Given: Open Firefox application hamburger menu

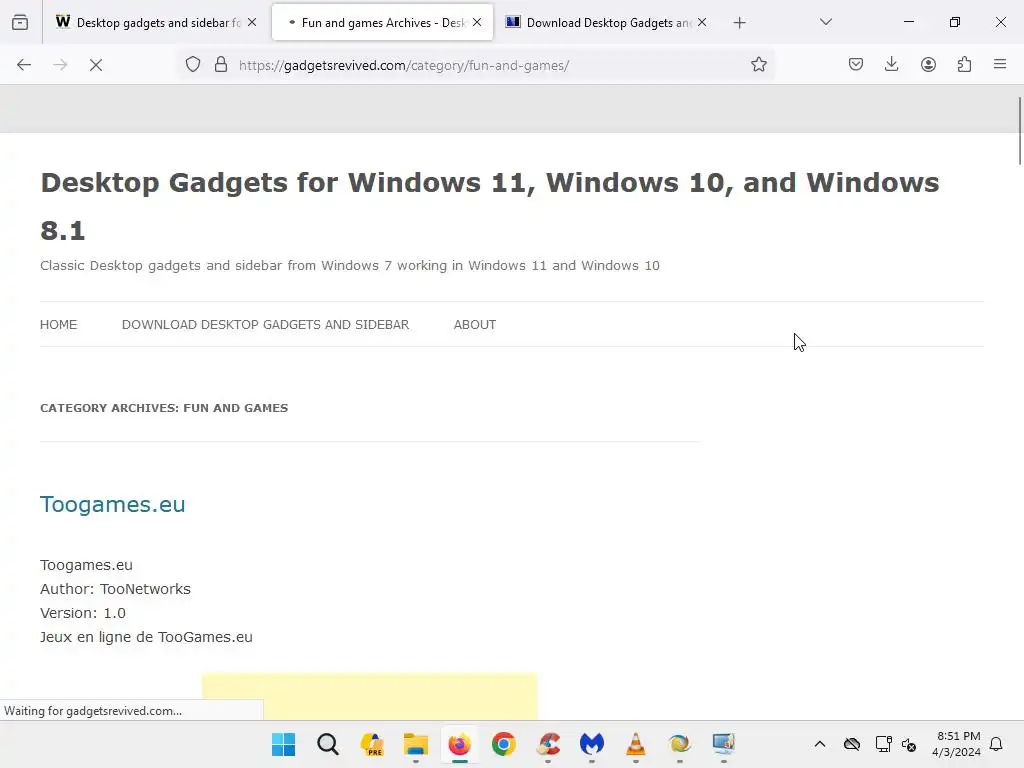Looking at the screenshot, I should tap(1000, 64).
